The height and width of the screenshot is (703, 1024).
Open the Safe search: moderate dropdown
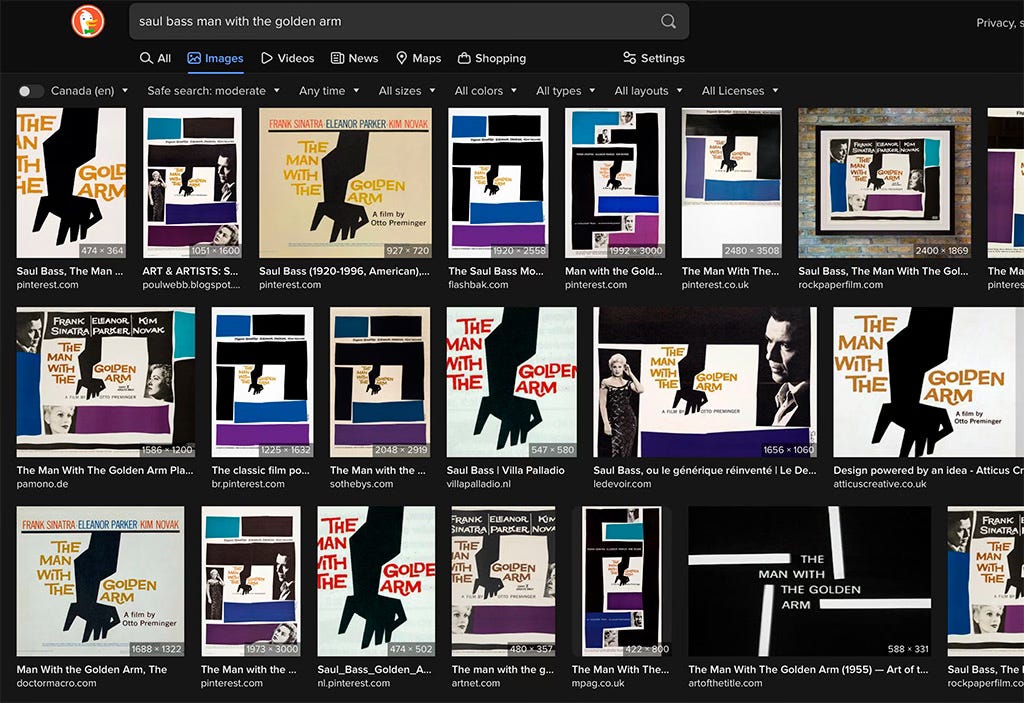coord(214,91)
